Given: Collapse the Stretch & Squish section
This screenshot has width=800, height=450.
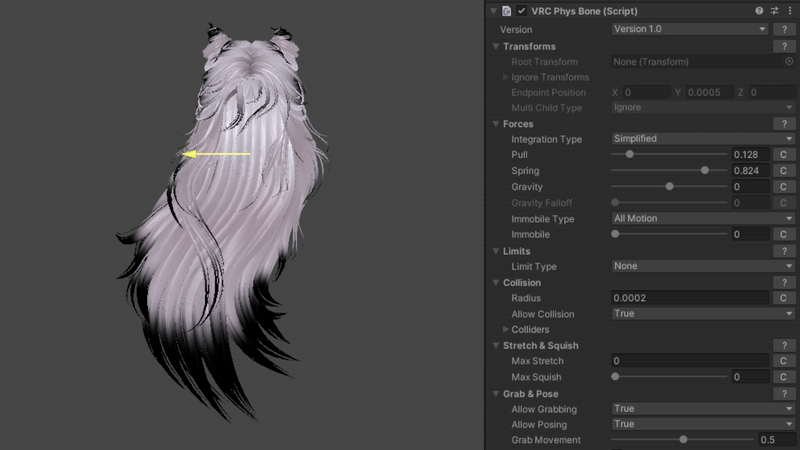Looking at the screenshot, I should pyautogui.click(x=496, y=345).
